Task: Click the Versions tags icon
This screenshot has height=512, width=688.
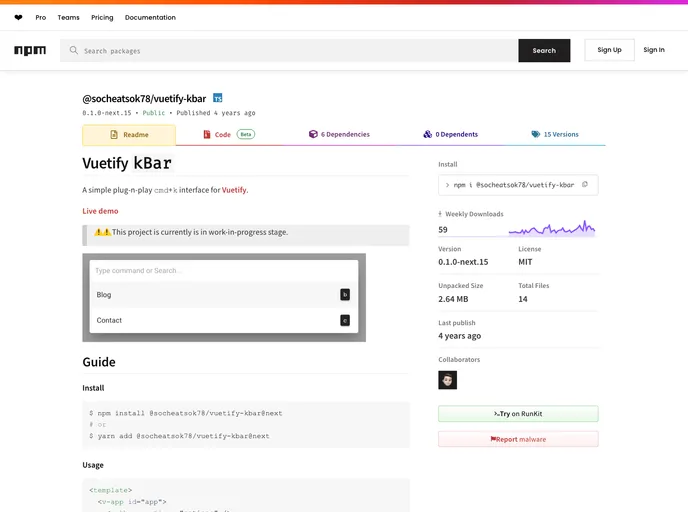Action: (x=536, y=134)
